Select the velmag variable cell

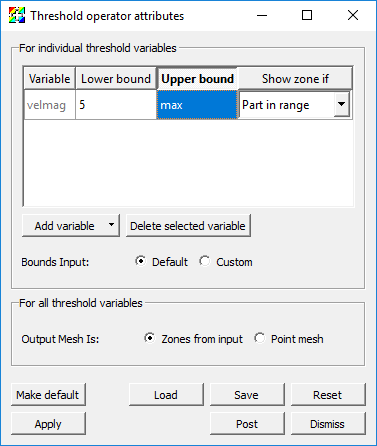tap(50, 105)
